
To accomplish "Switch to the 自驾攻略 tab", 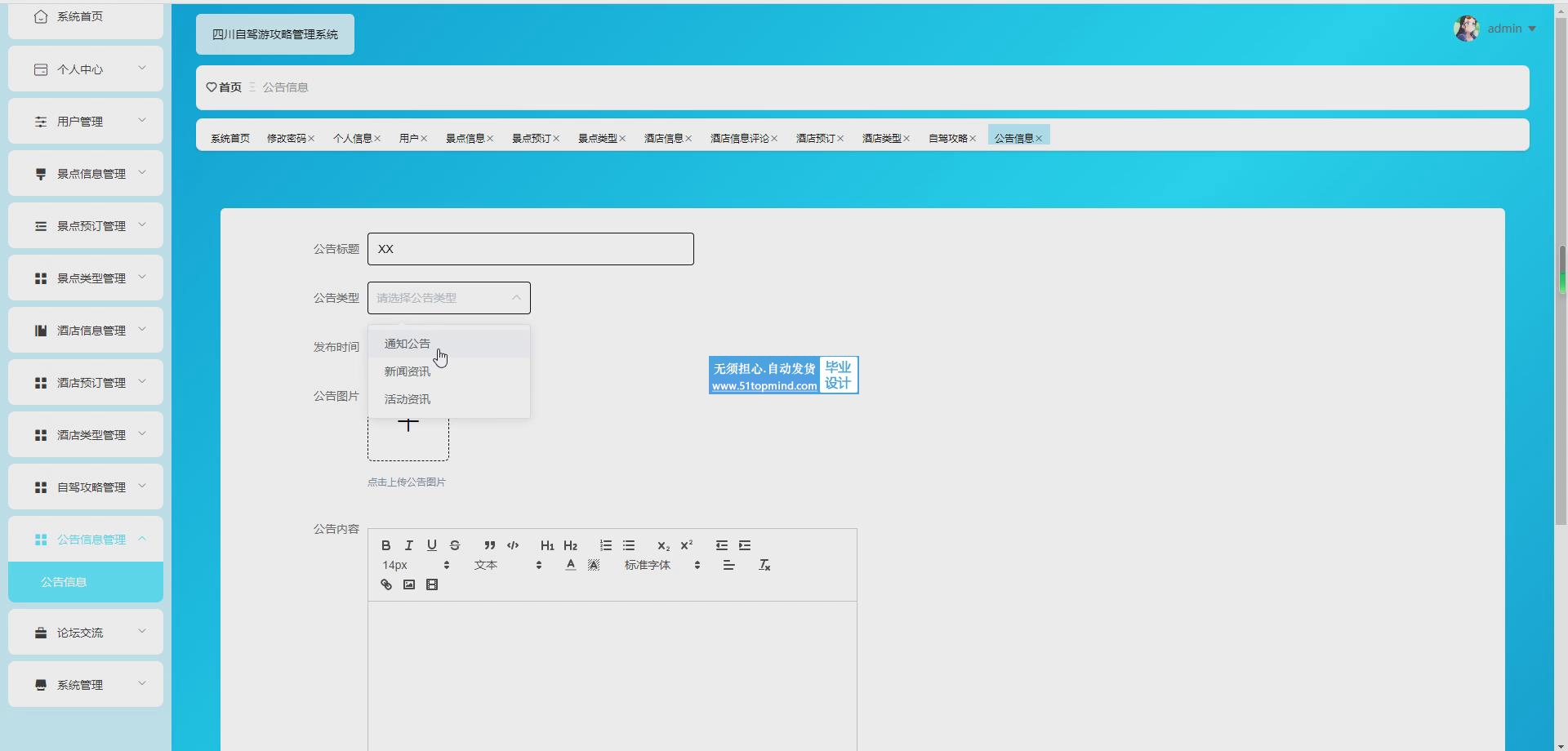I will click(x=948, y=138).
